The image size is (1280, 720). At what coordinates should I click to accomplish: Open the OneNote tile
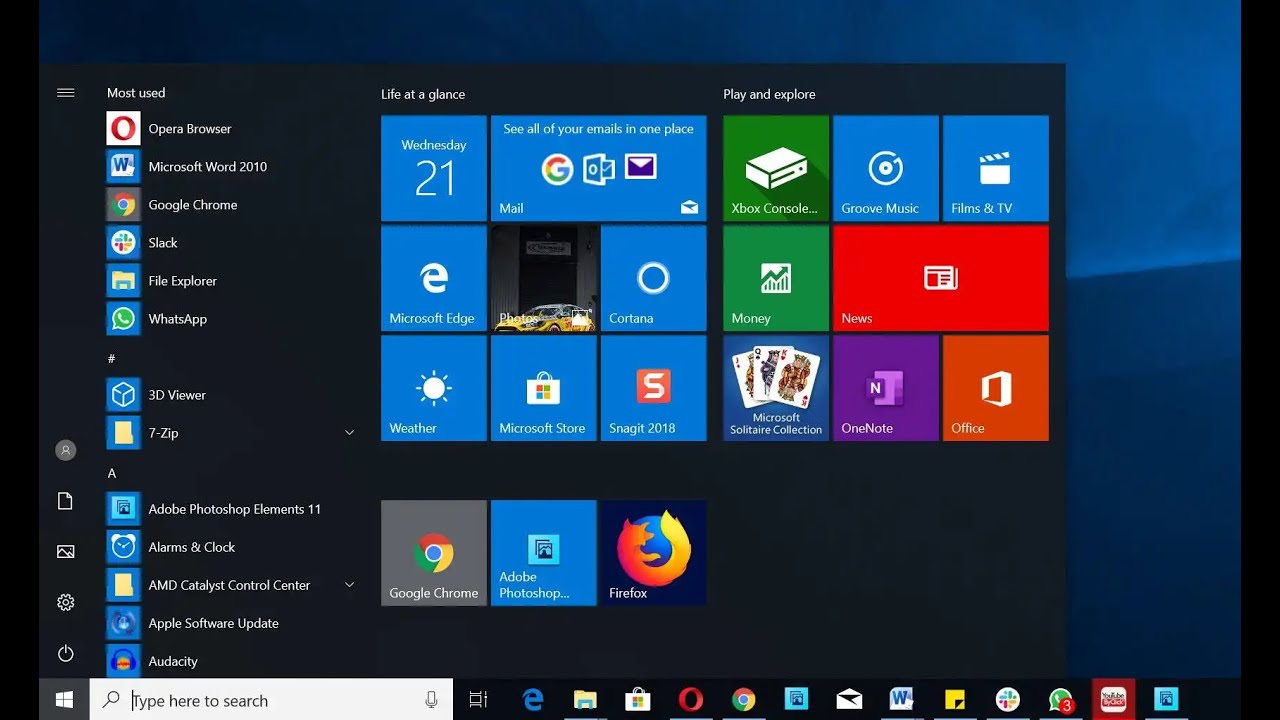coord(886,388)
